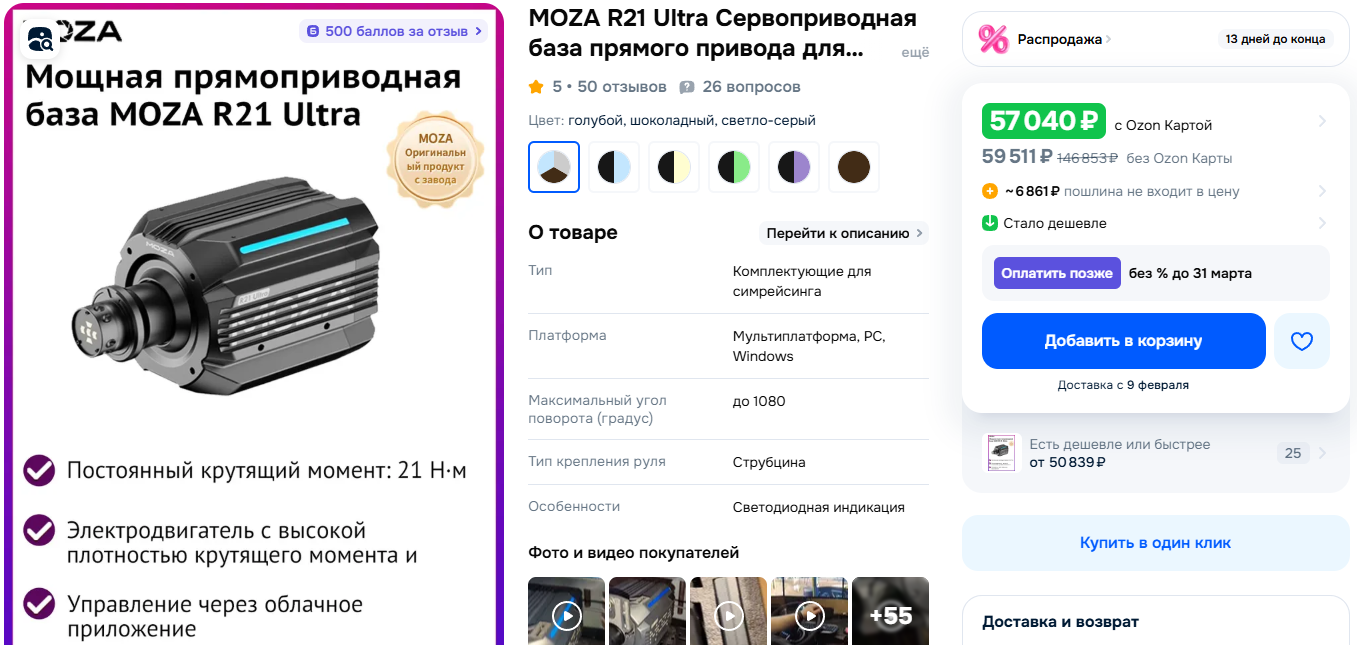Choose the solid brown color swatch
Screen dimensions: 1357x645
pos(854,167)
